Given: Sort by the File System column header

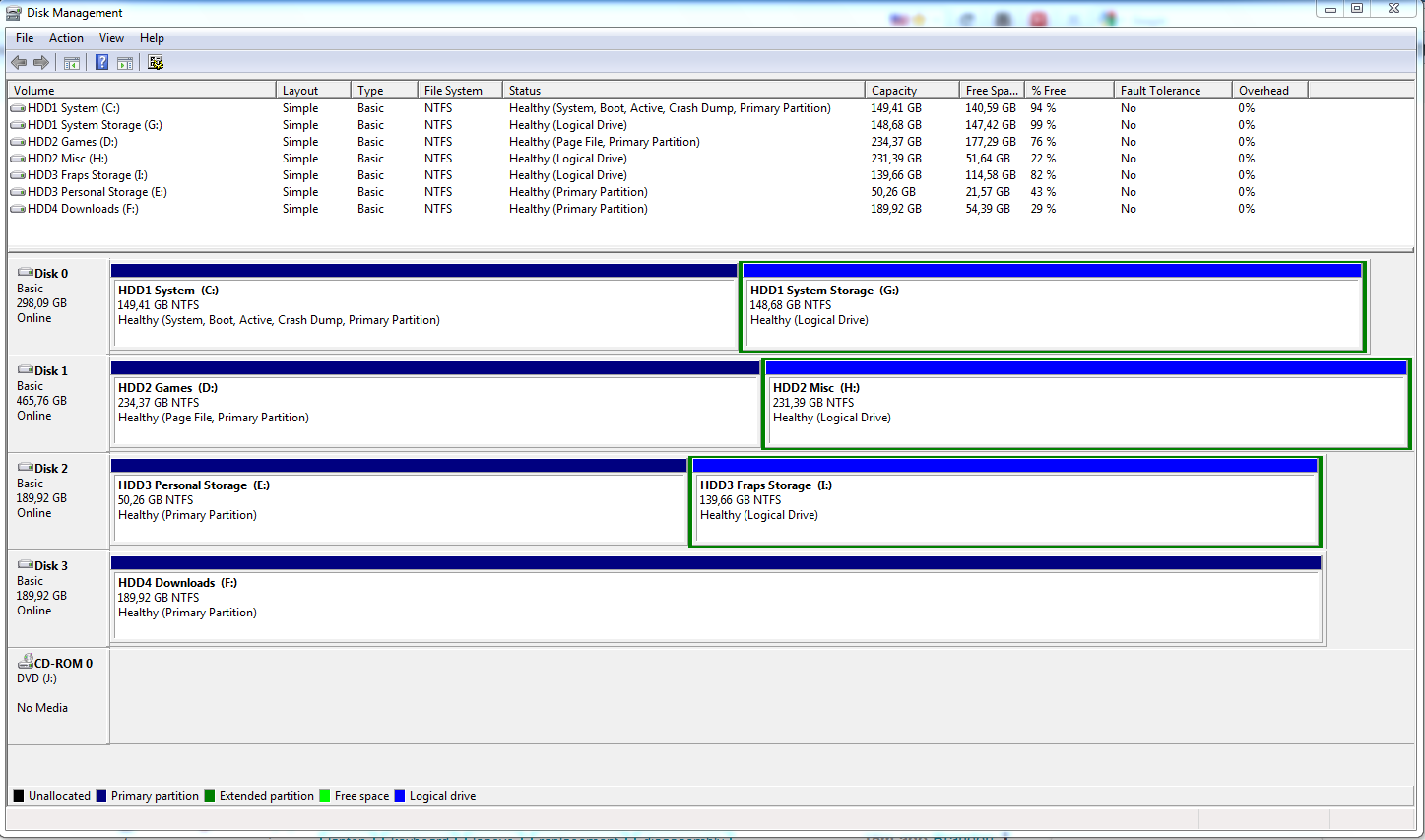Looking at the screenshot, I should coord(460,90).
